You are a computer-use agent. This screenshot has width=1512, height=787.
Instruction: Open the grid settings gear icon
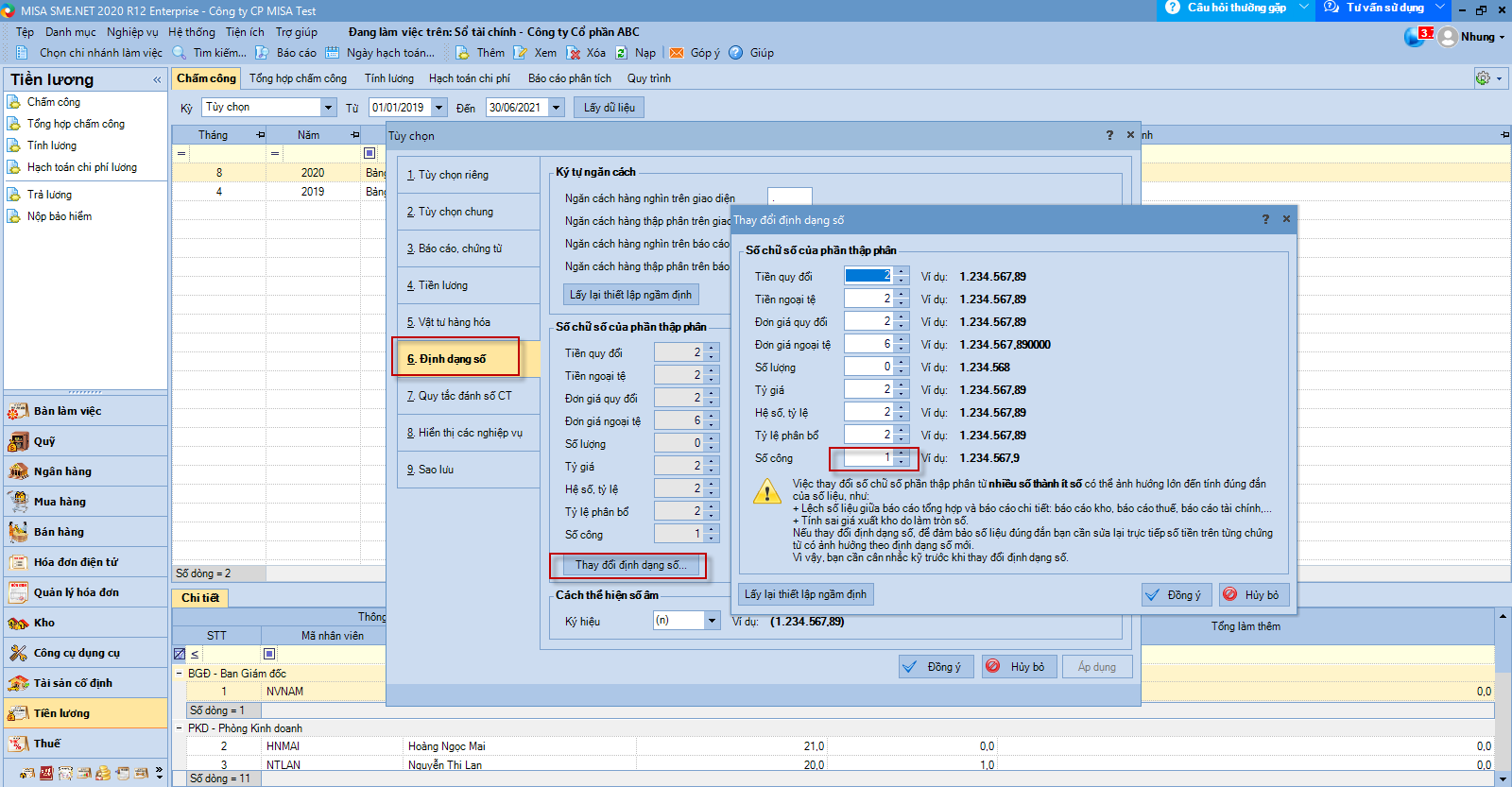coord(1483,78)
